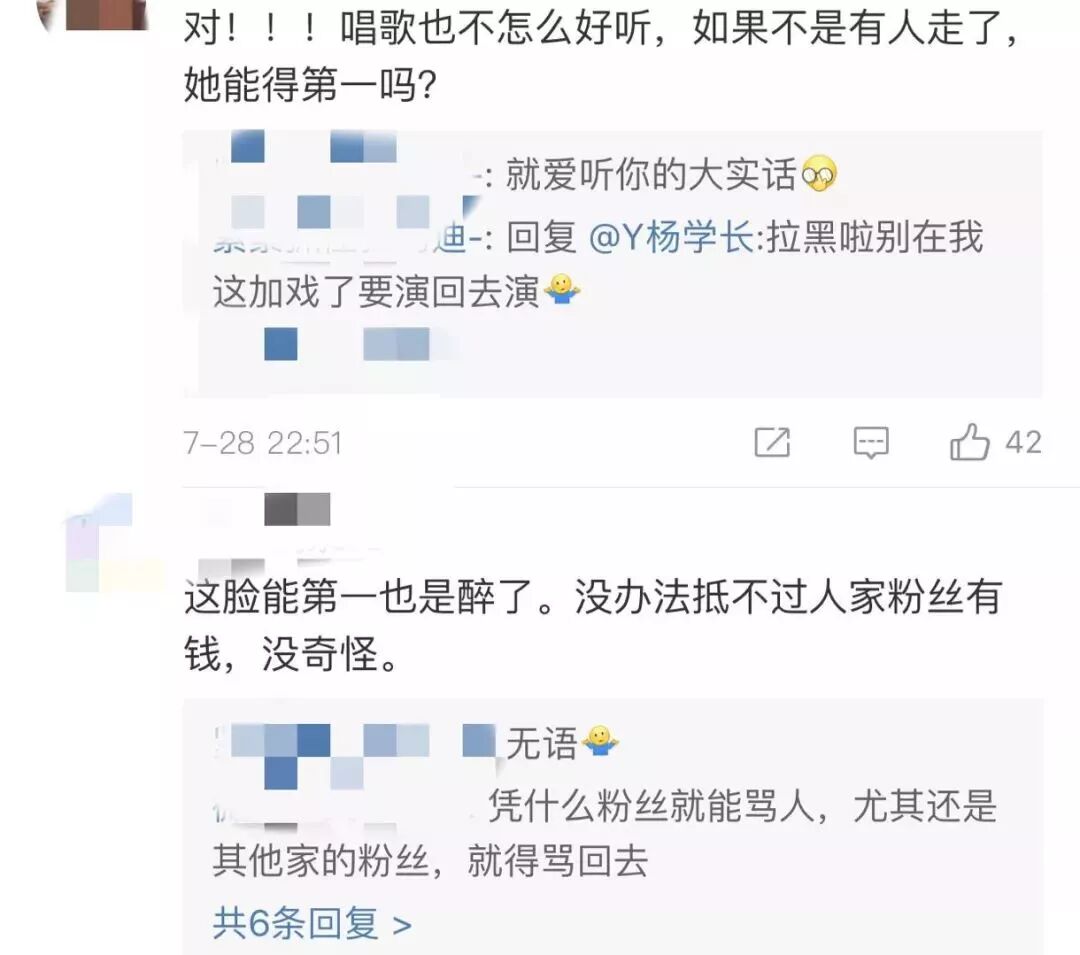Screen dimensions: 1080x955
Task: Tap the glasses emoji after 大实话
Action: tap(819, 174)
